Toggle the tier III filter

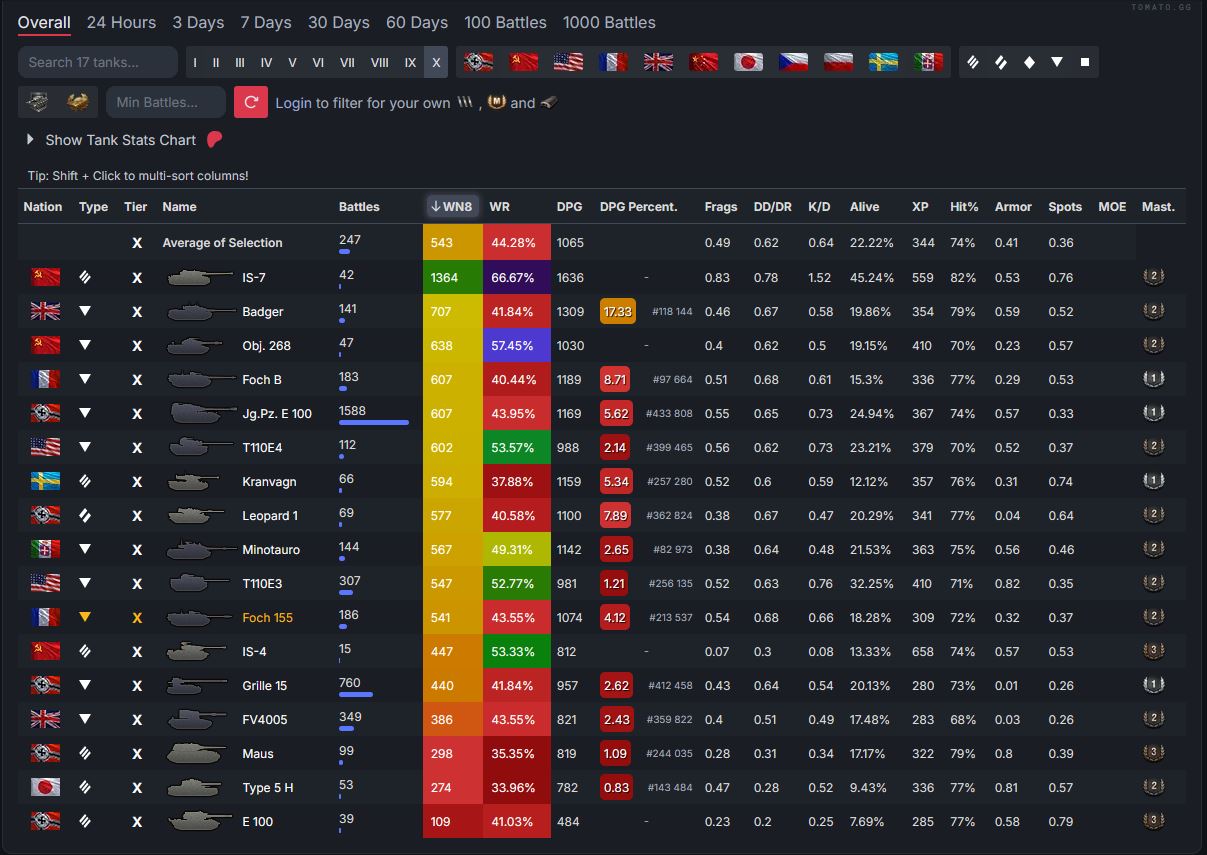pos(240,62)
